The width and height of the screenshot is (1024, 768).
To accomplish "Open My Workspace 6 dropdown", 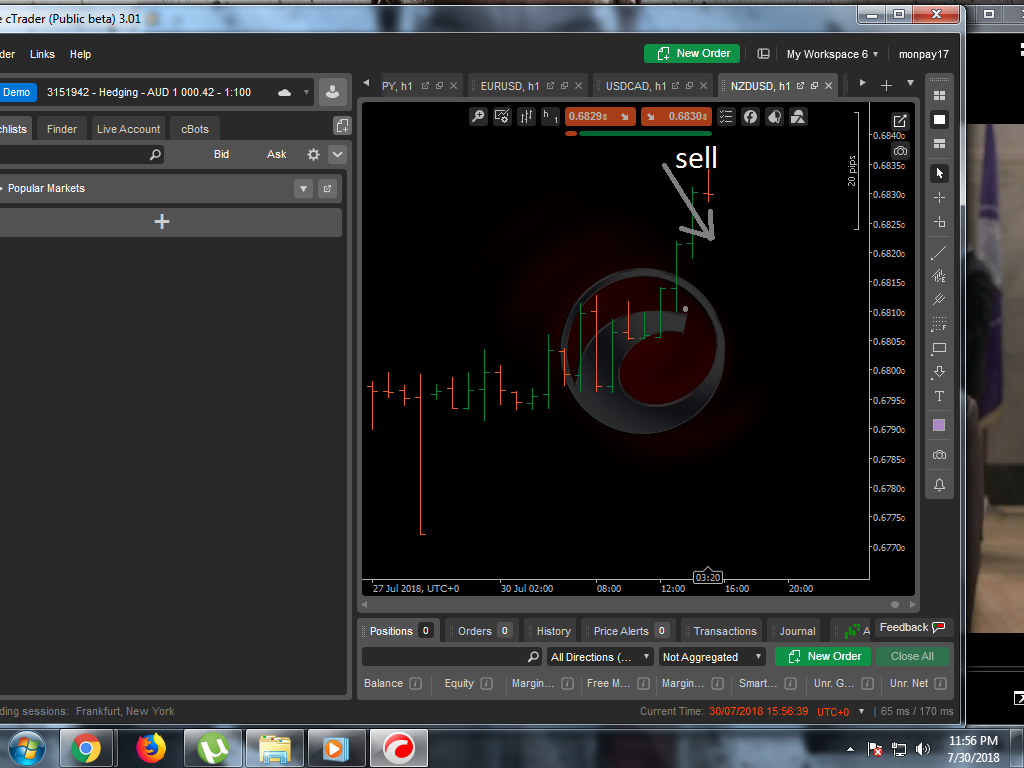I will click(x=832, y=54).
